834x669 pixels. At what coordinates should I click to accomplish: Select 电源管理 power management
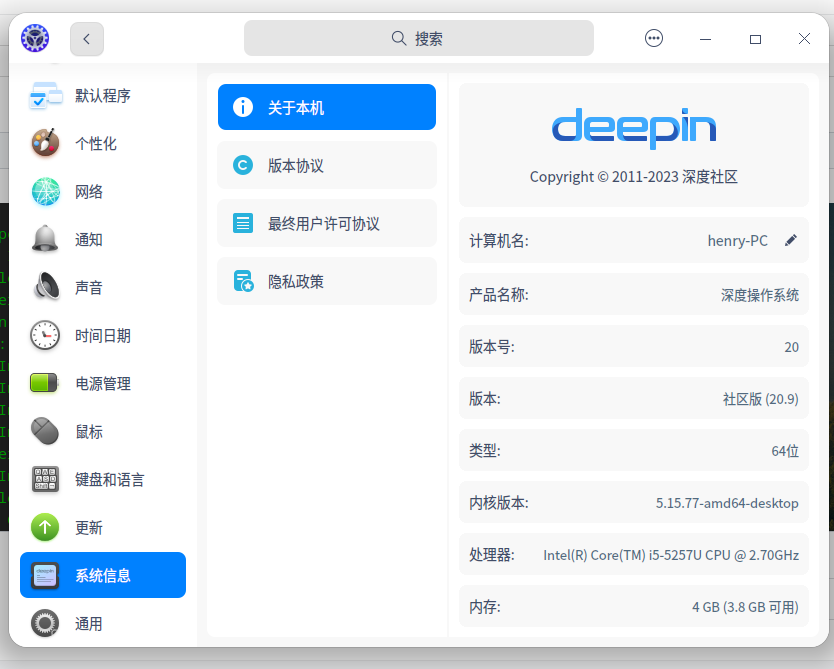102,384
